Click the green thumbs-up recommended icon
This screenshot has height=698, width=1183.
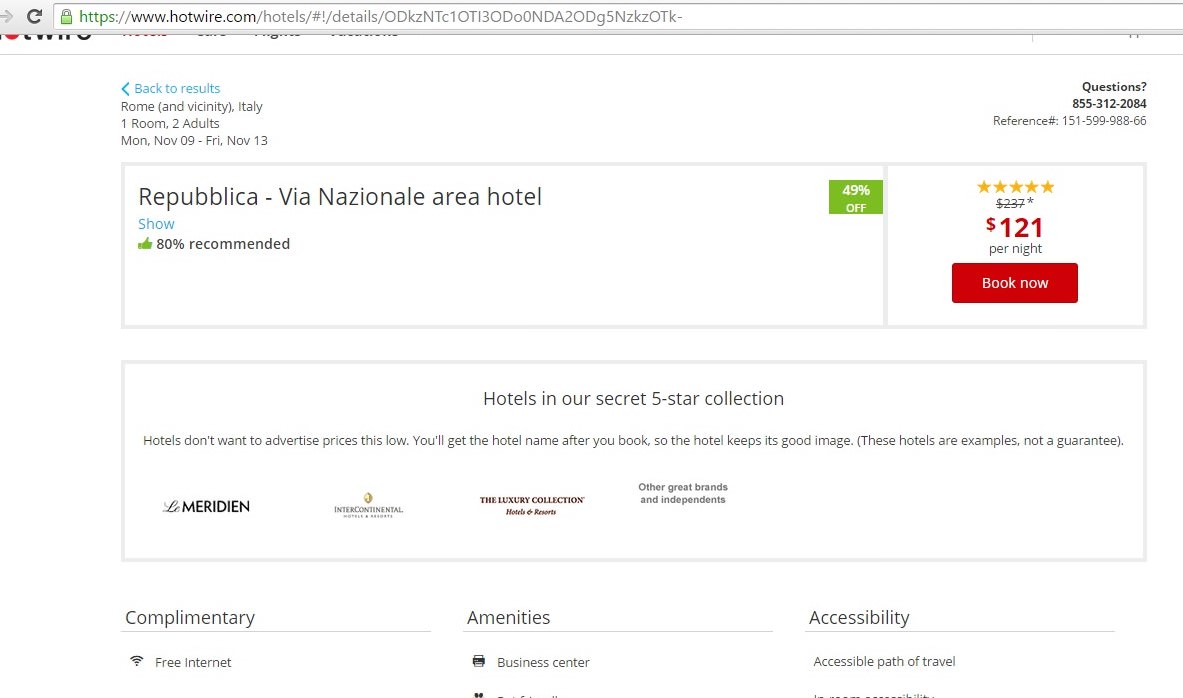click(x=145, y=244)
